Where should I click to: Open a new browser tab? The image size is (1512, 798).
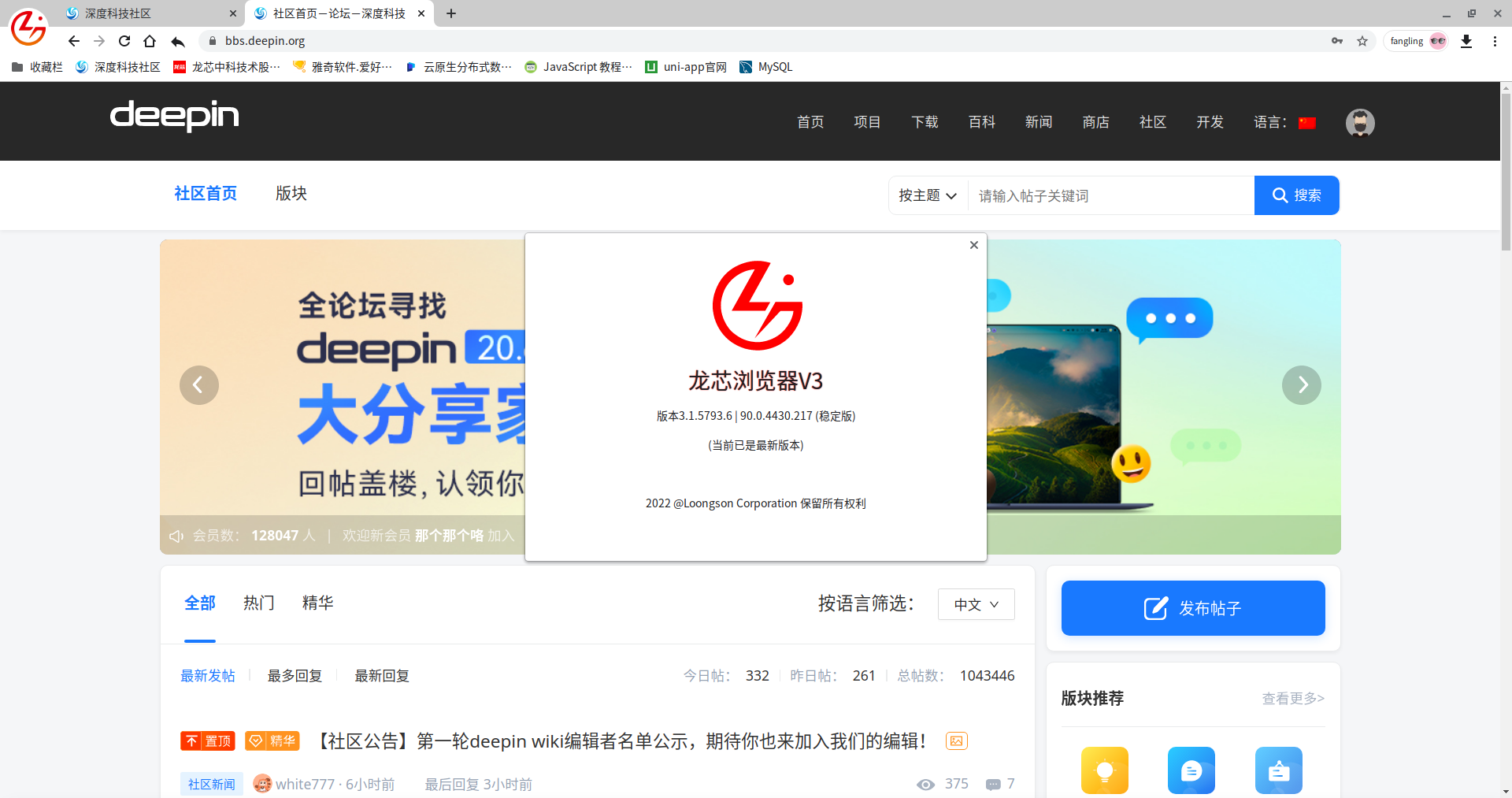point(451,13)
